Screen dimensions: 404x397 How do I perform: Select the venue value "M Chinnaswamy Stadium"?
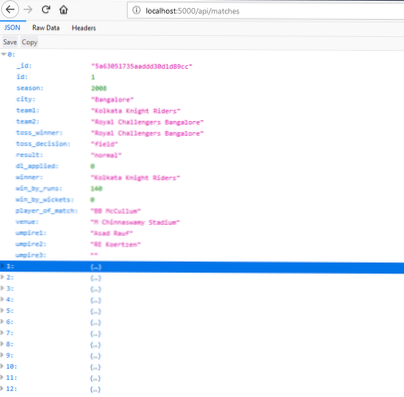(x=135, y=222)
